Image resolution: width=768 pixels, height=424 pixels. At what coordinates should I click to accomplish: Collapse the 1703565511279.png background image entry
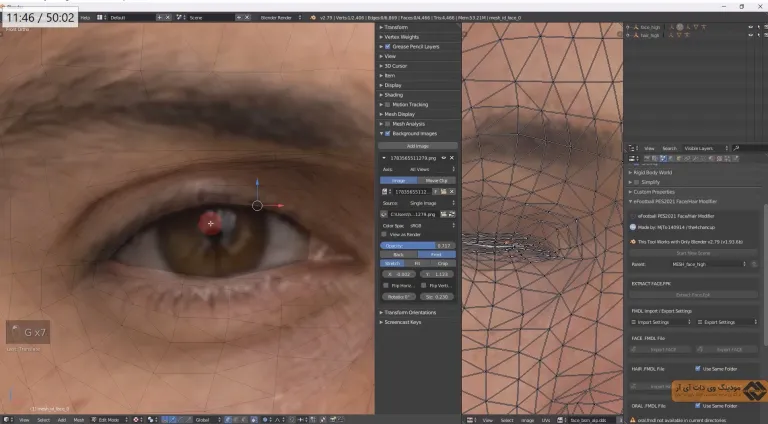click(384, 158)
